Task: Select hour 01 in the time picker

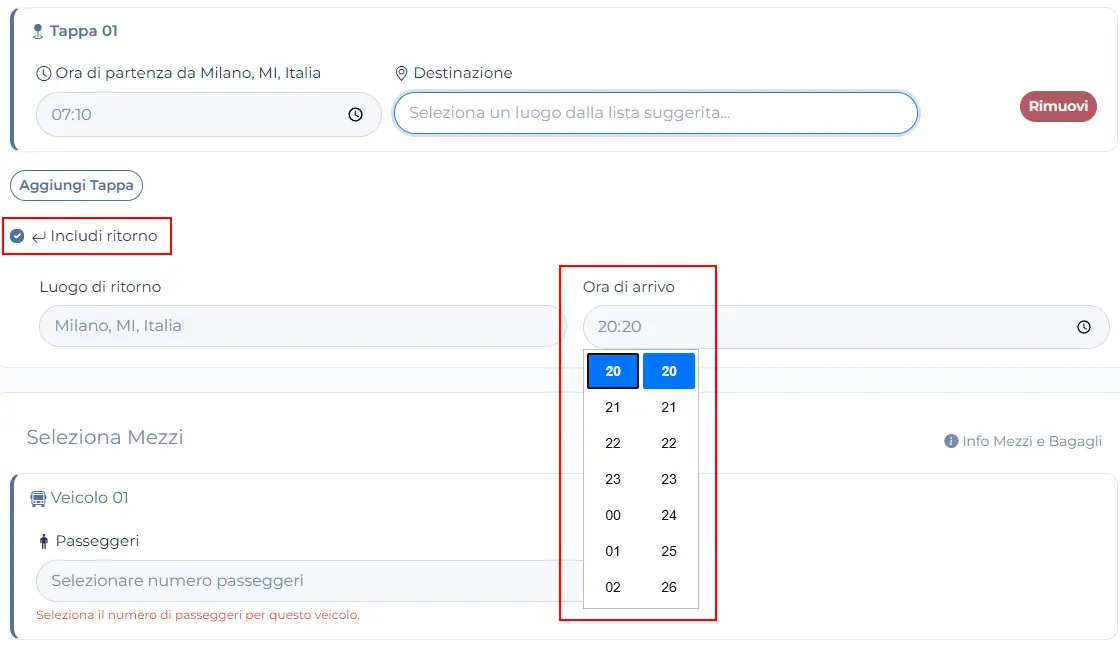Action: tap(613, 551)
